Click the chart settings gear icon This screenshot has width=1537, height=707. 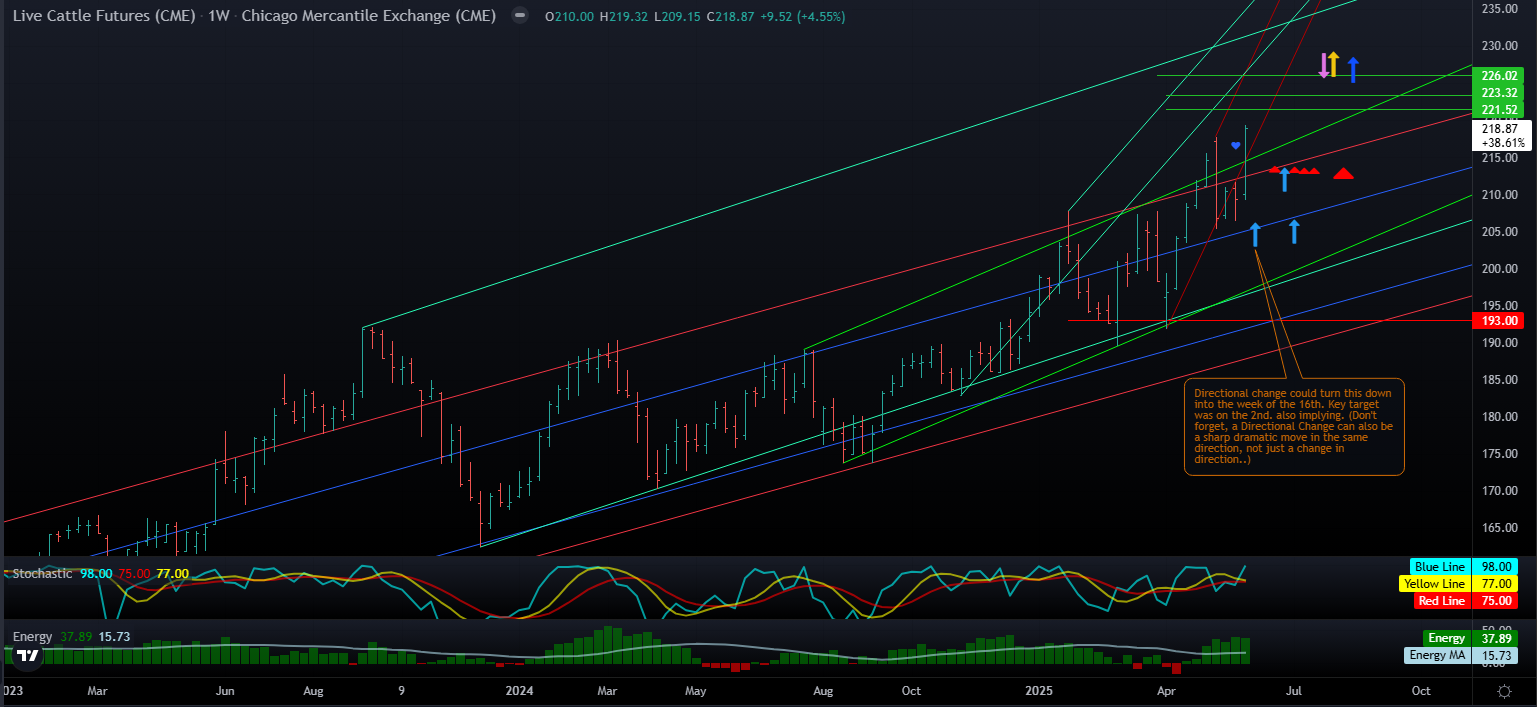coord(1504,691)
